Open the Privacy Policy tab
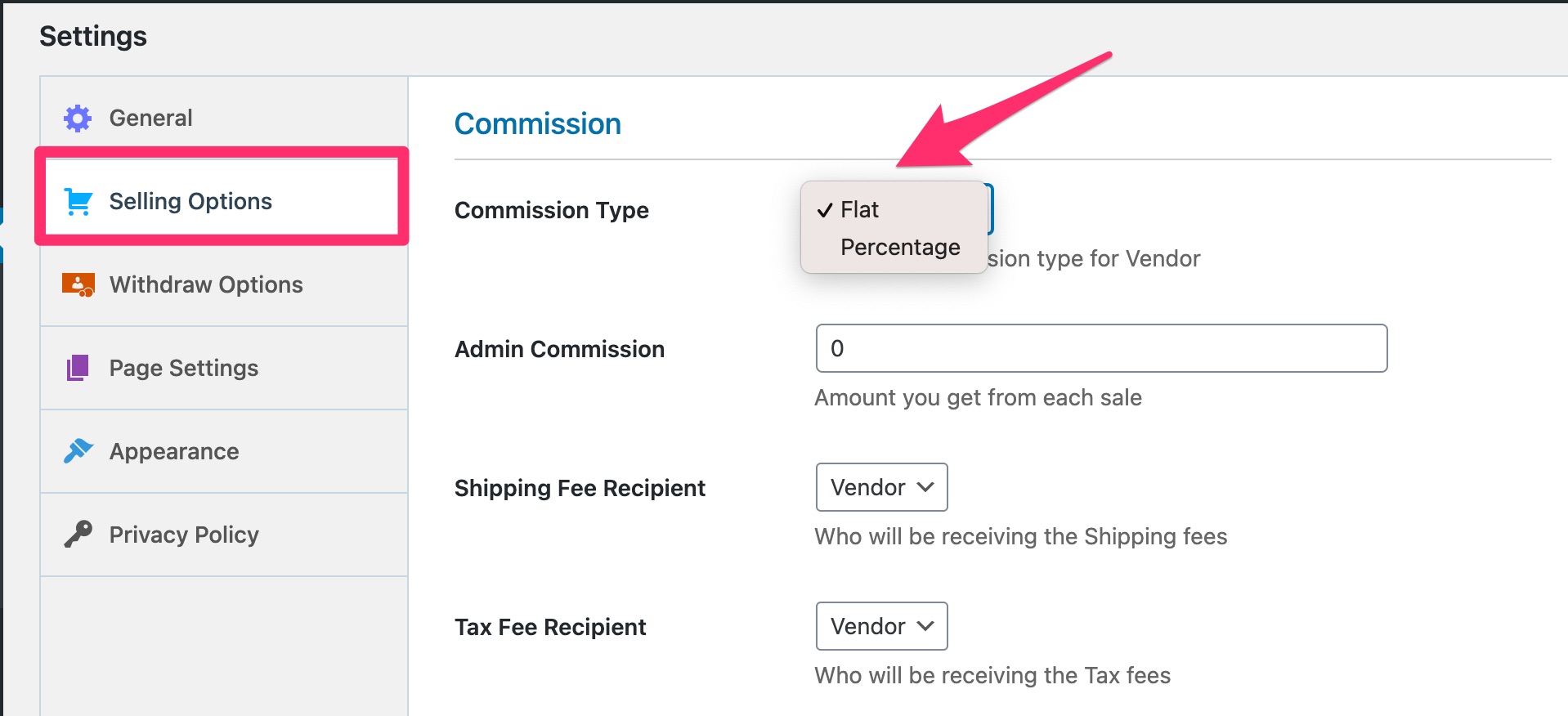 [184, 535]
